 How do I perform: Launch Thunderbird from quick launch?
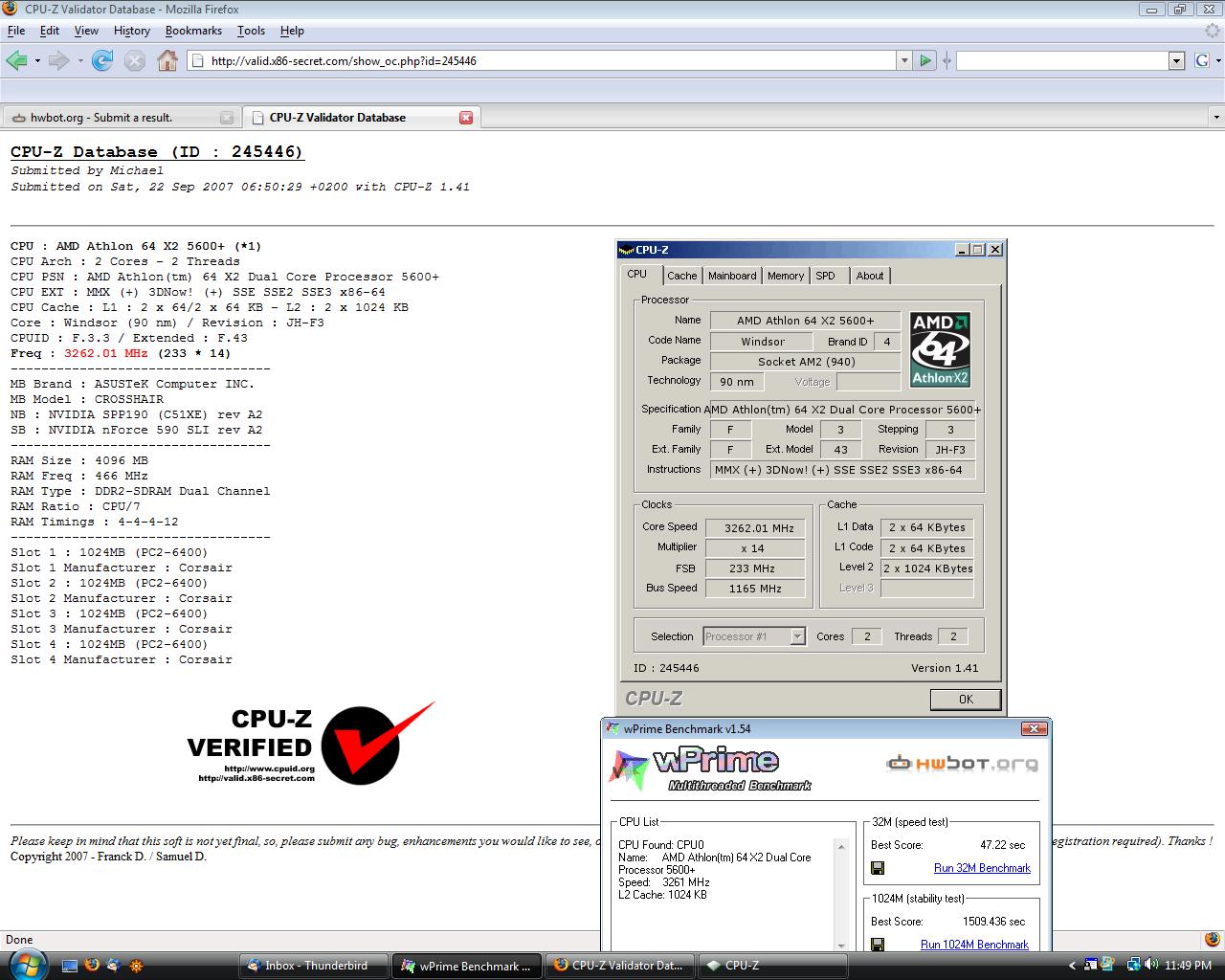115,966
